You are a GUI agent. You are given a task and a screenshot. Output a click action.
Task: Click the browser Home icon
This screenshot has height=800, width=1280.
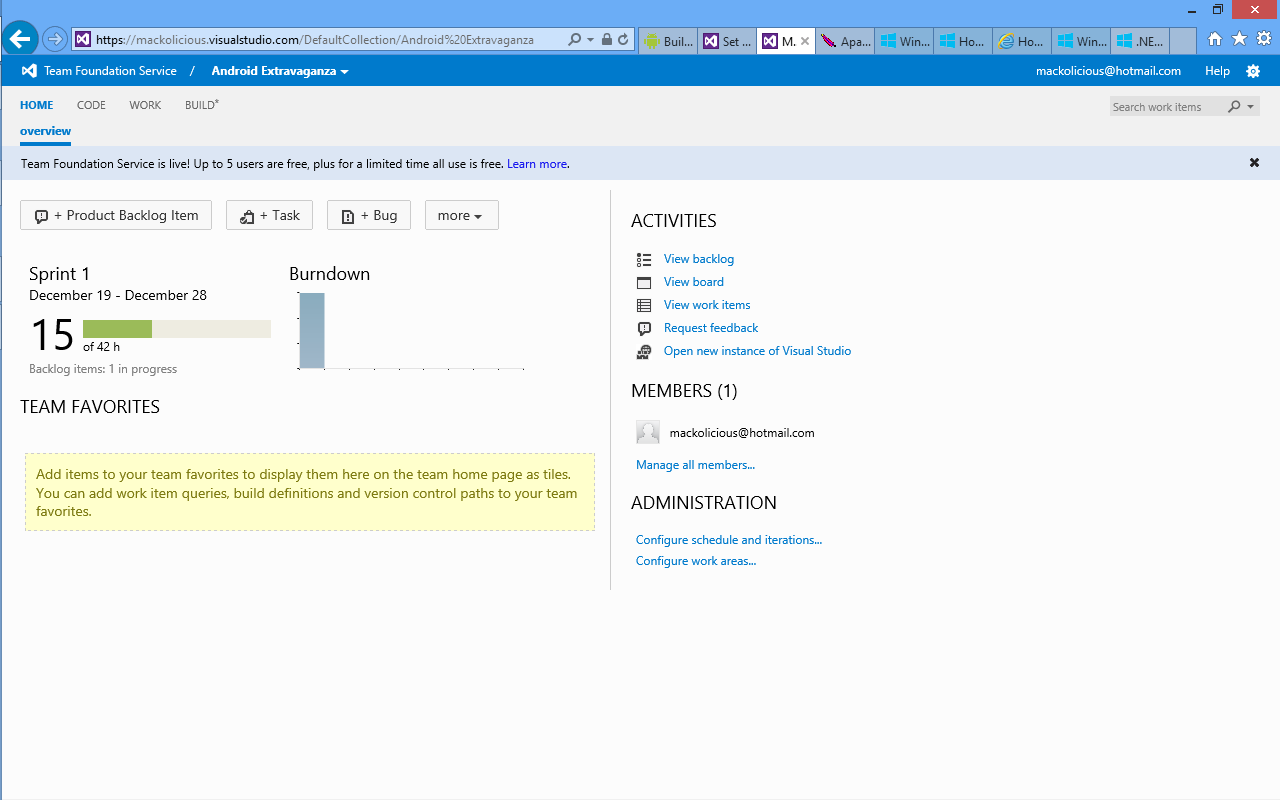tap(1215, 39)
